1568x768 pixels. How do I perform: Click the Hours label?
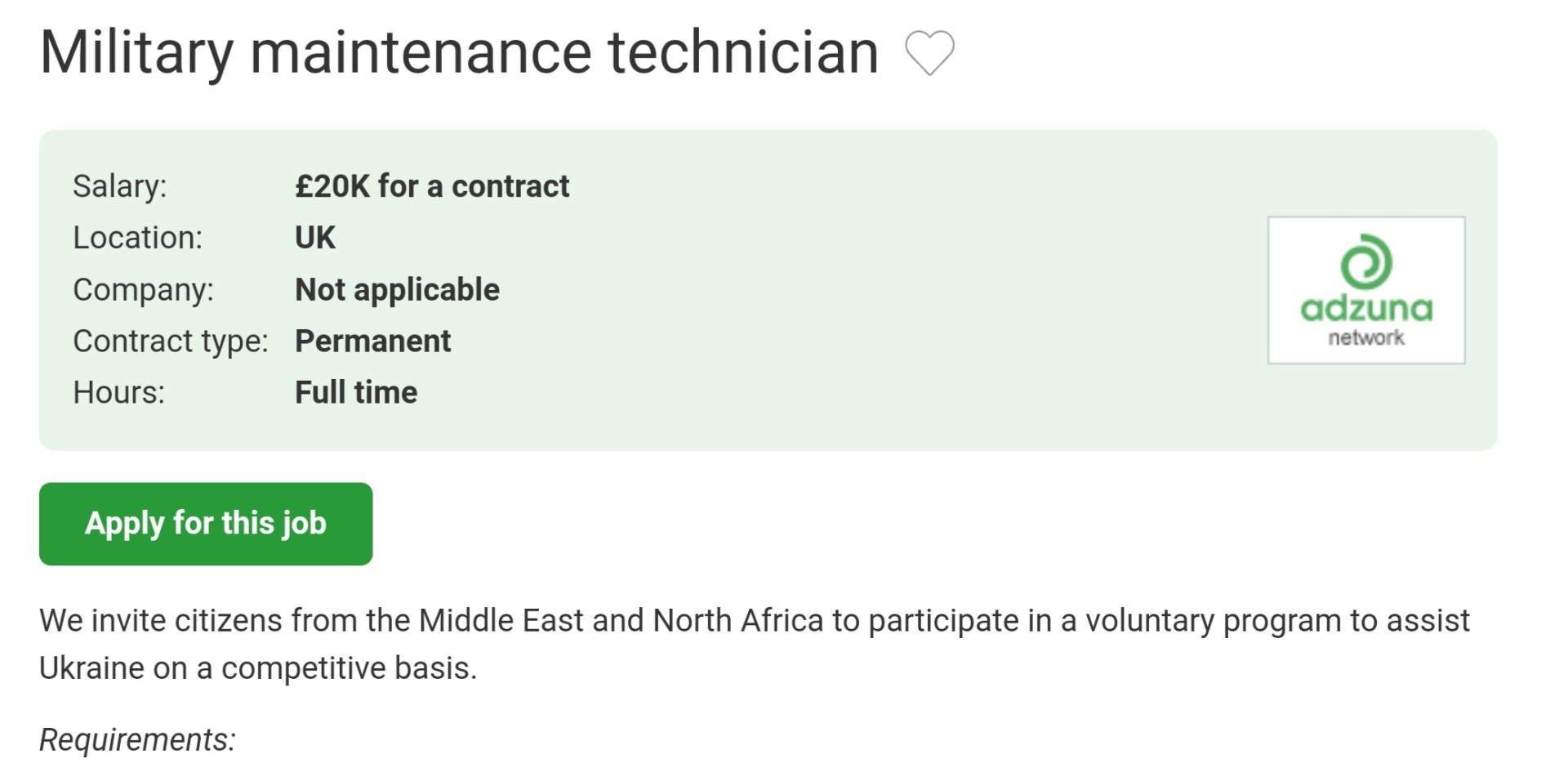pos(119,393)
